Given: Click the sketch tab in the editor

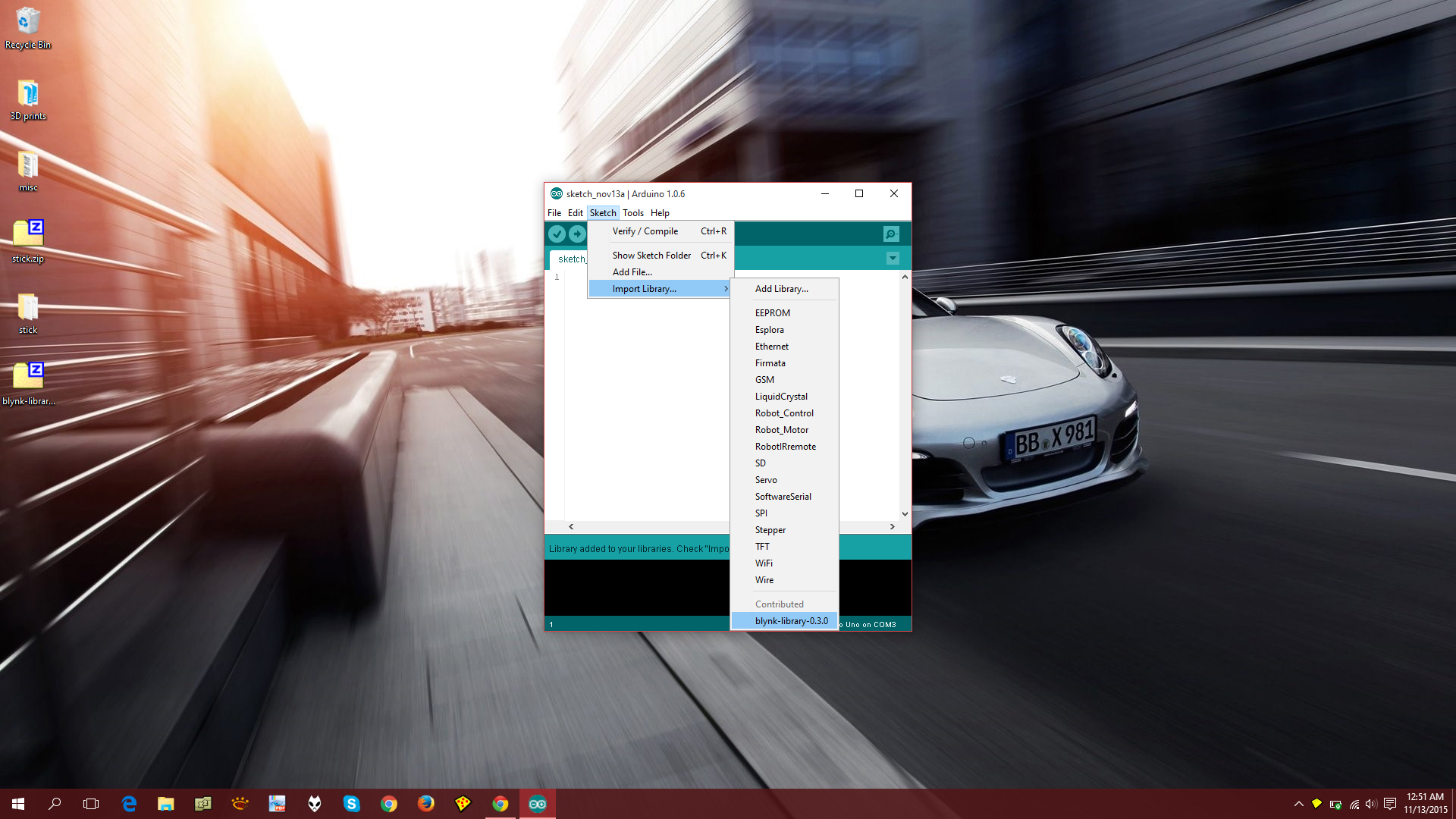Looking at the screenshot, I should click(x=570, y=259).
